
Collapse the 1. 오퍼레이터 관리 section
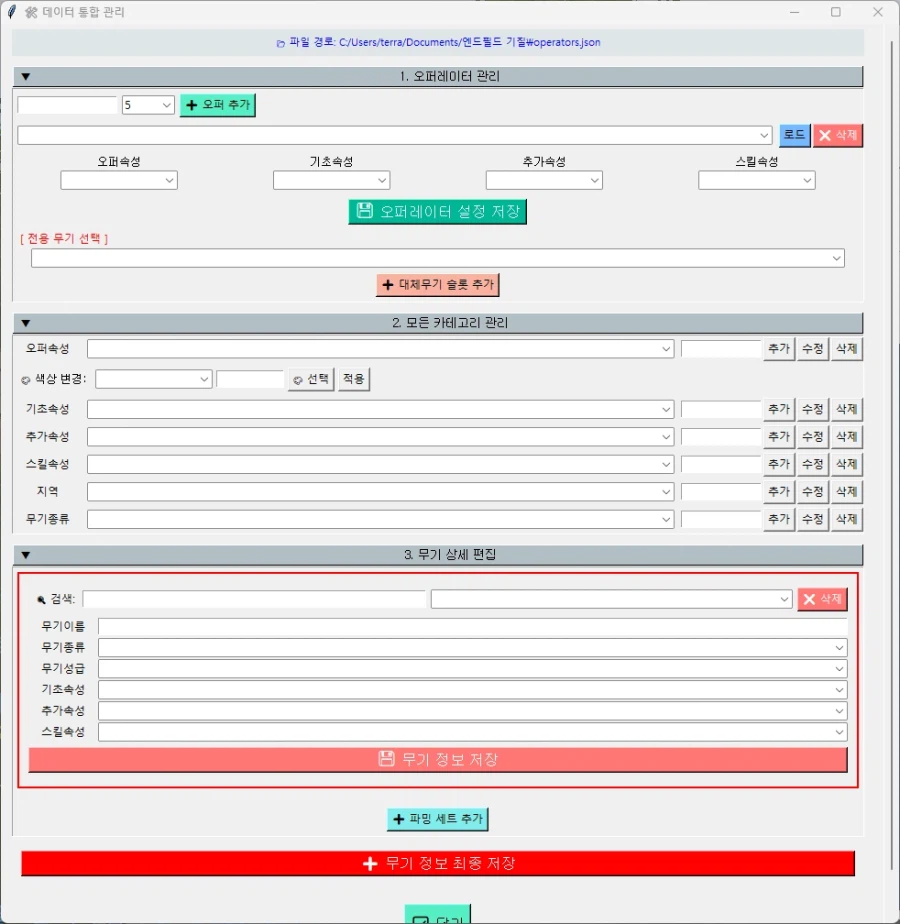point(26,77)
